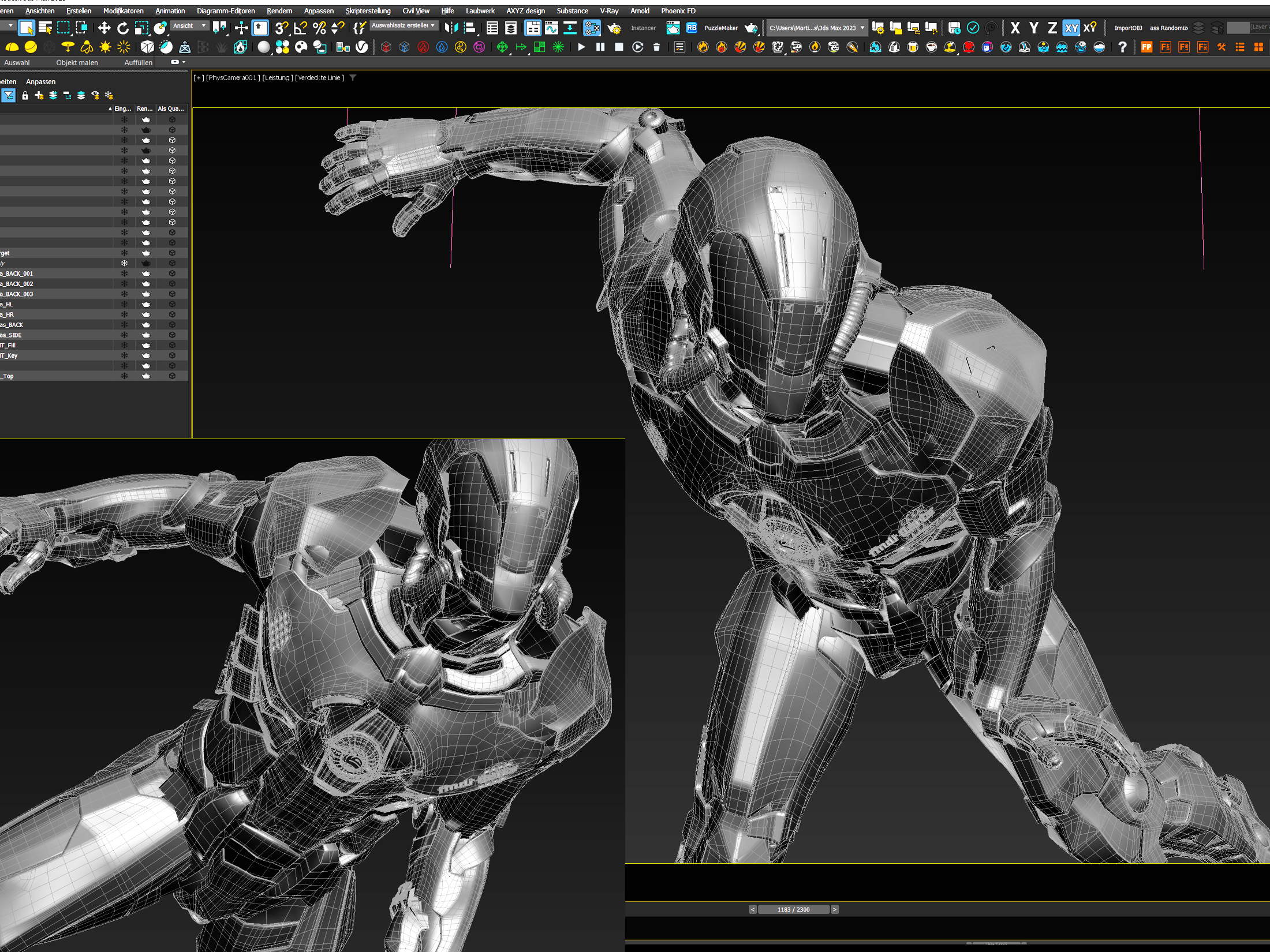Open the Phoenix FD menu

tap(678, 11)
